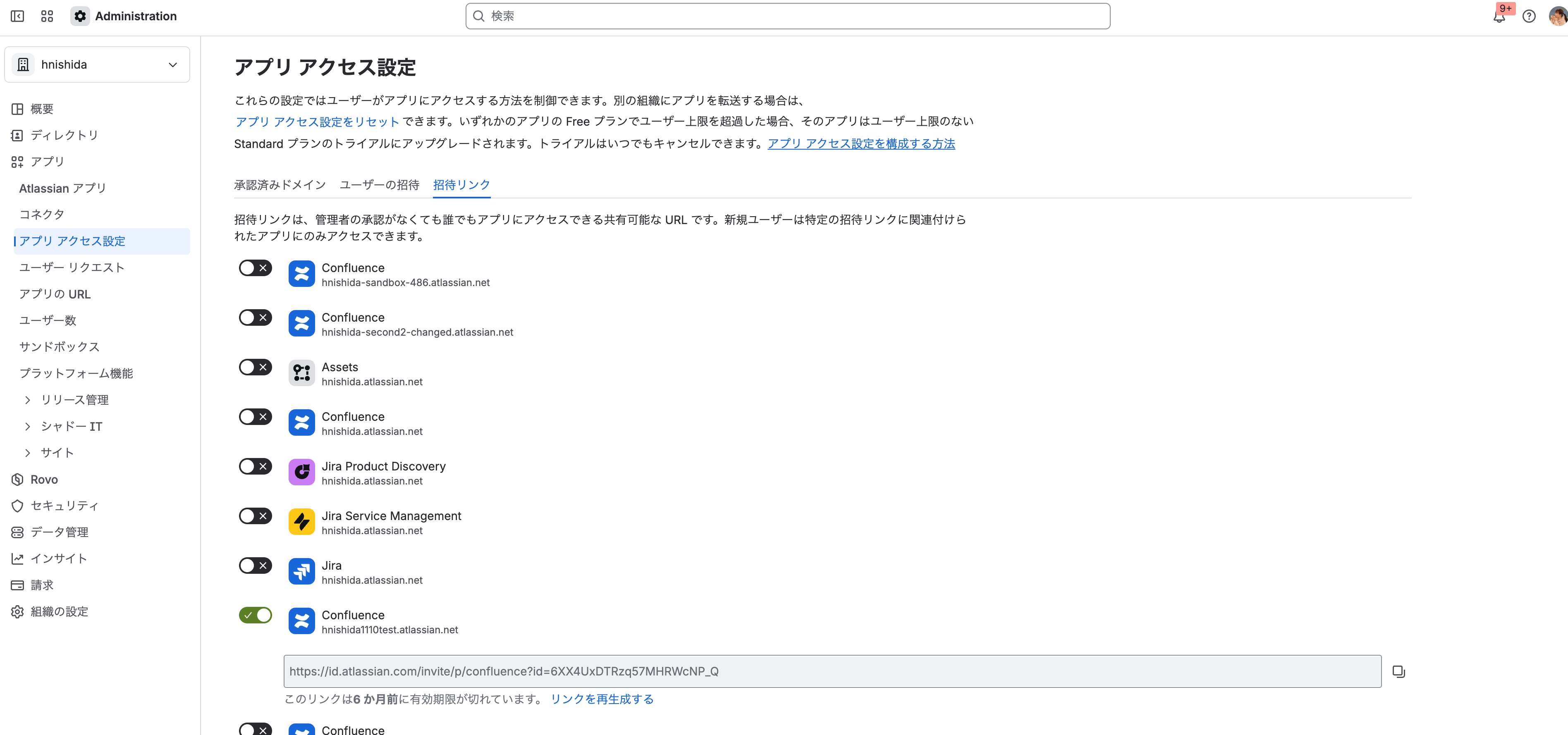Open the app switcher grid icon
The image size is (1568, 735).
[48, 17]
